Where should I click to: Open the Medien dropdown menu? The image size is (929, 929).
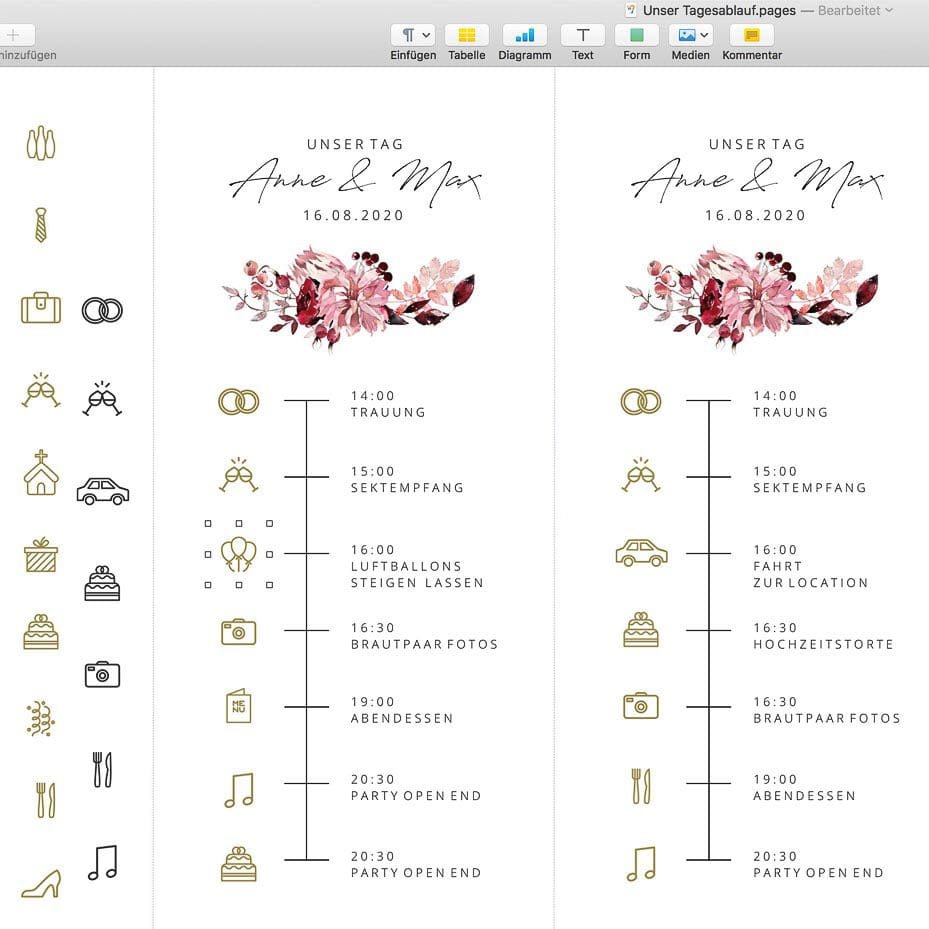[690, 36]
